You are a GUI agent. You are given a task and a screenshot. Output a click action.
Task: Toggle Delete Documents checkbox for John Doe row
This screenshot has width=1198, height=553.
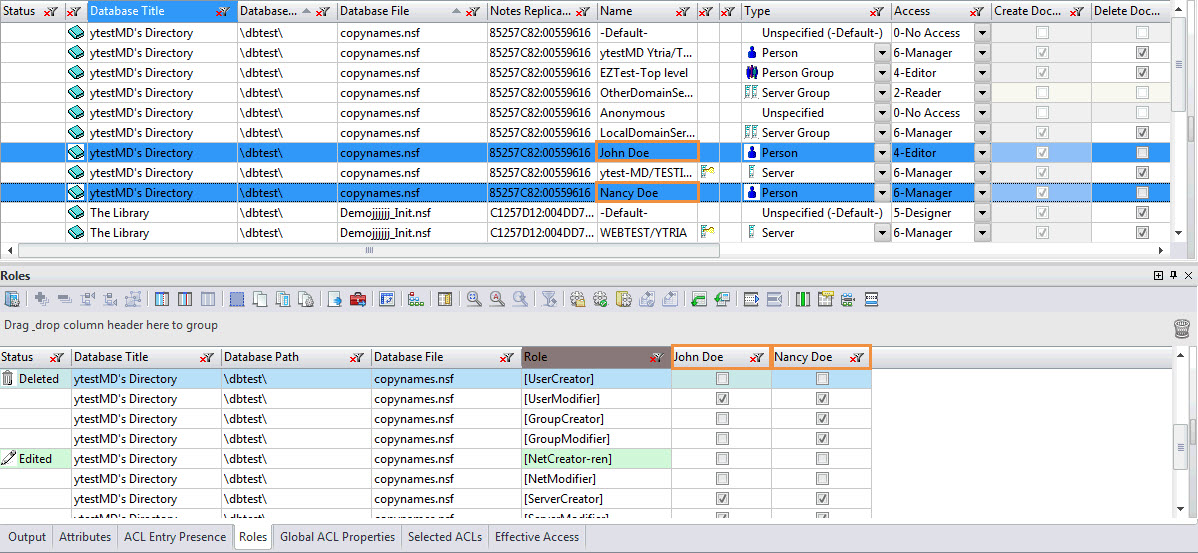tap(1142, 153)
